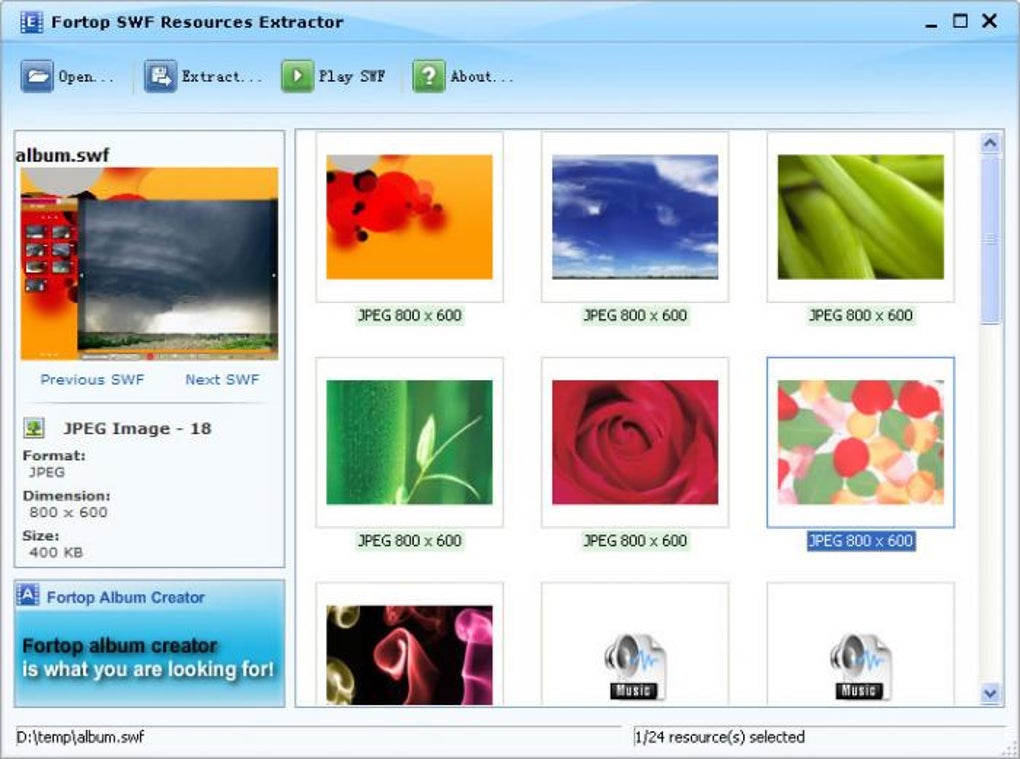Click the About... toolbar label
This screenshot has width=1020, height=759.
pos(482,77)
